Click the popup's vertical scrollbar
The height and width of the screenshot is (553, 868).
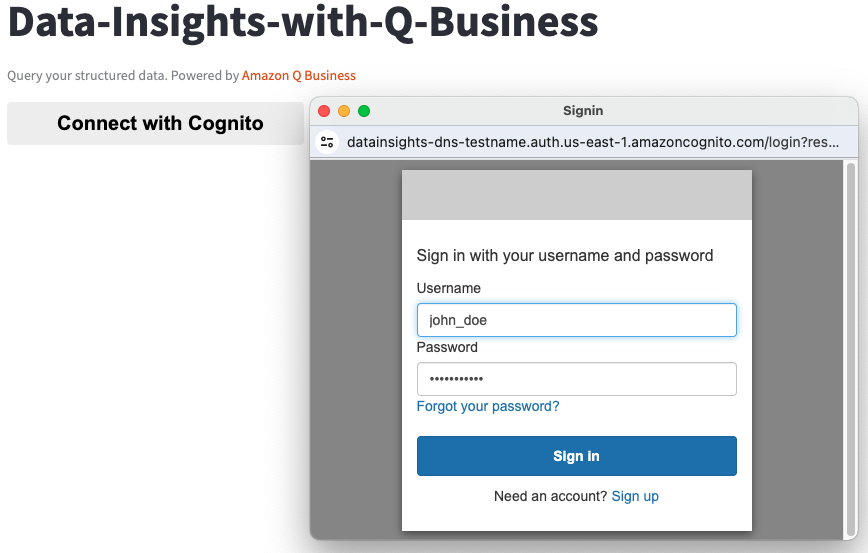coord(851,350)
